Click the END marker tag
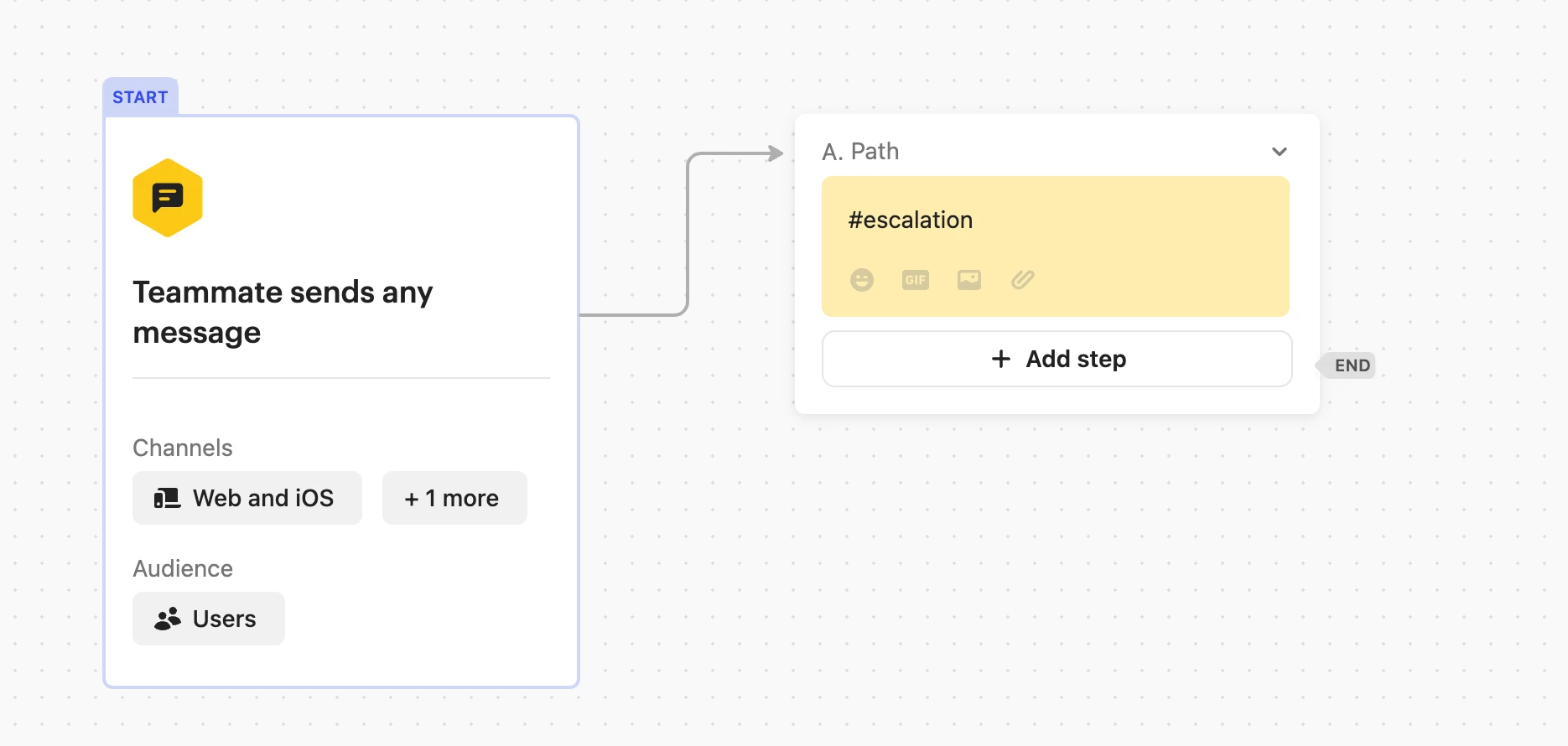Screen dimensions: 1568x746 [1347, 365]
